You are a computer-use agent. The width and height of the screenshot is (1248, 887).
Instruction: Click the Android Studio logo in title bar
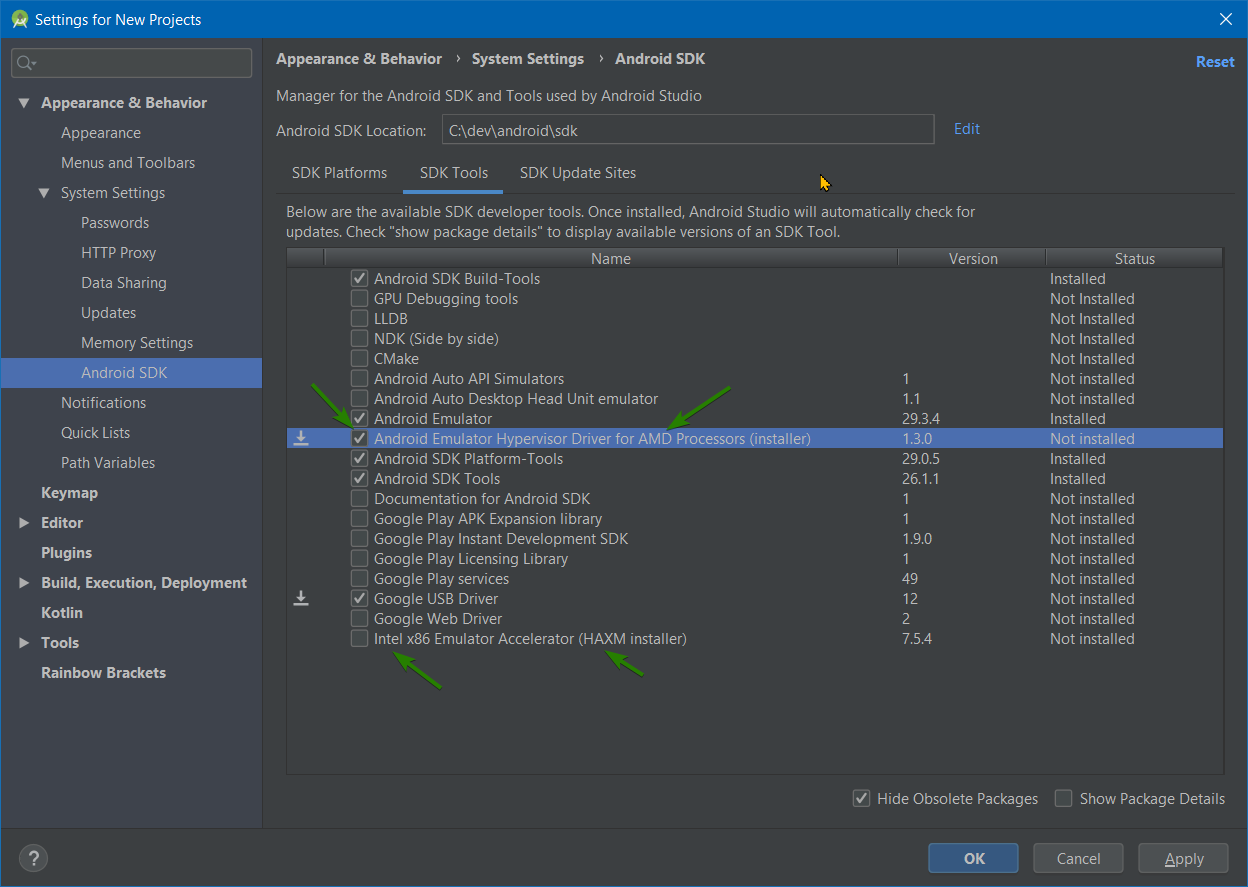19,19
